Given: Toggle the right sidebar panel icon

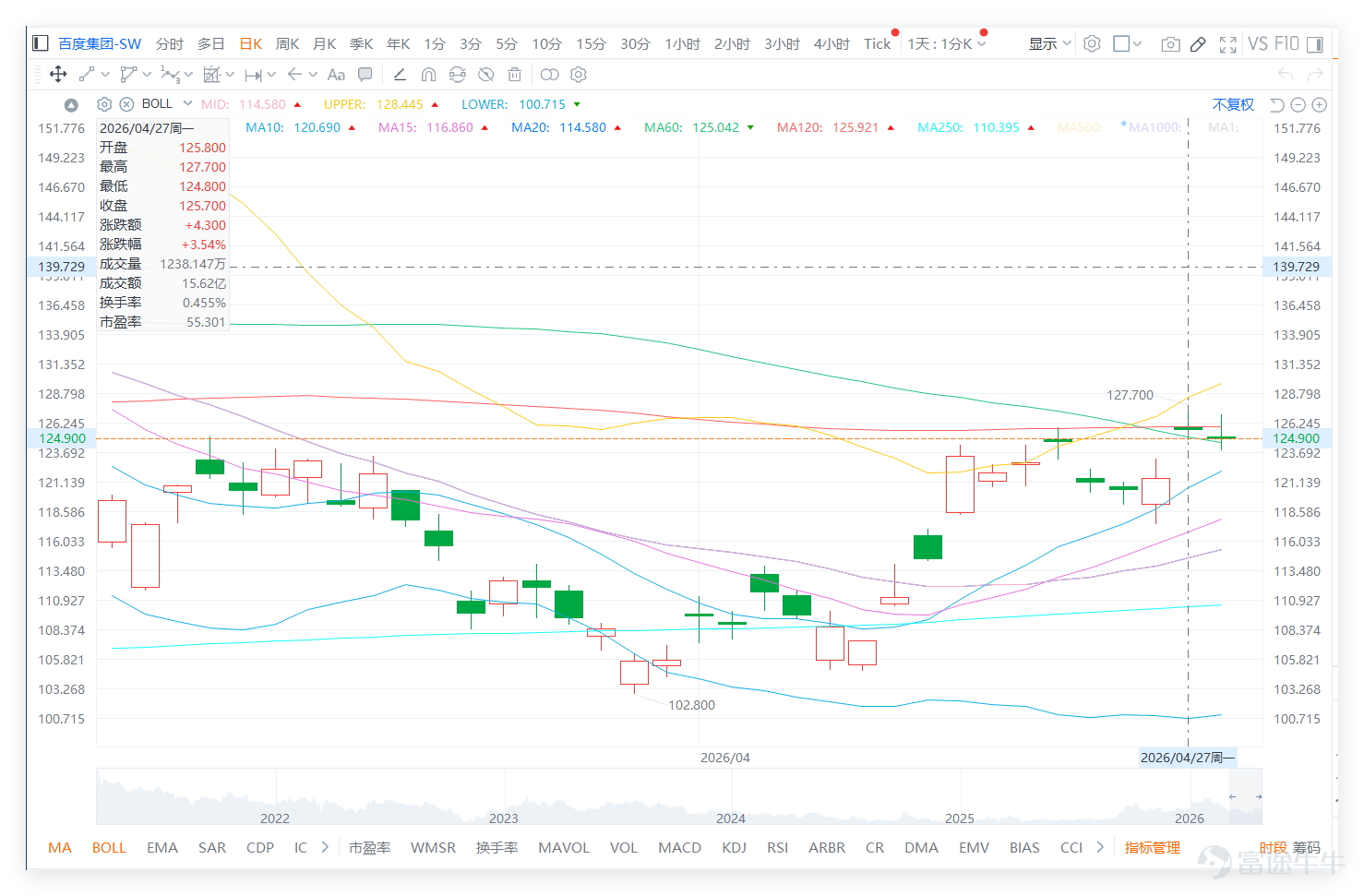Looking at the screenshot, I should point(1315,44).
